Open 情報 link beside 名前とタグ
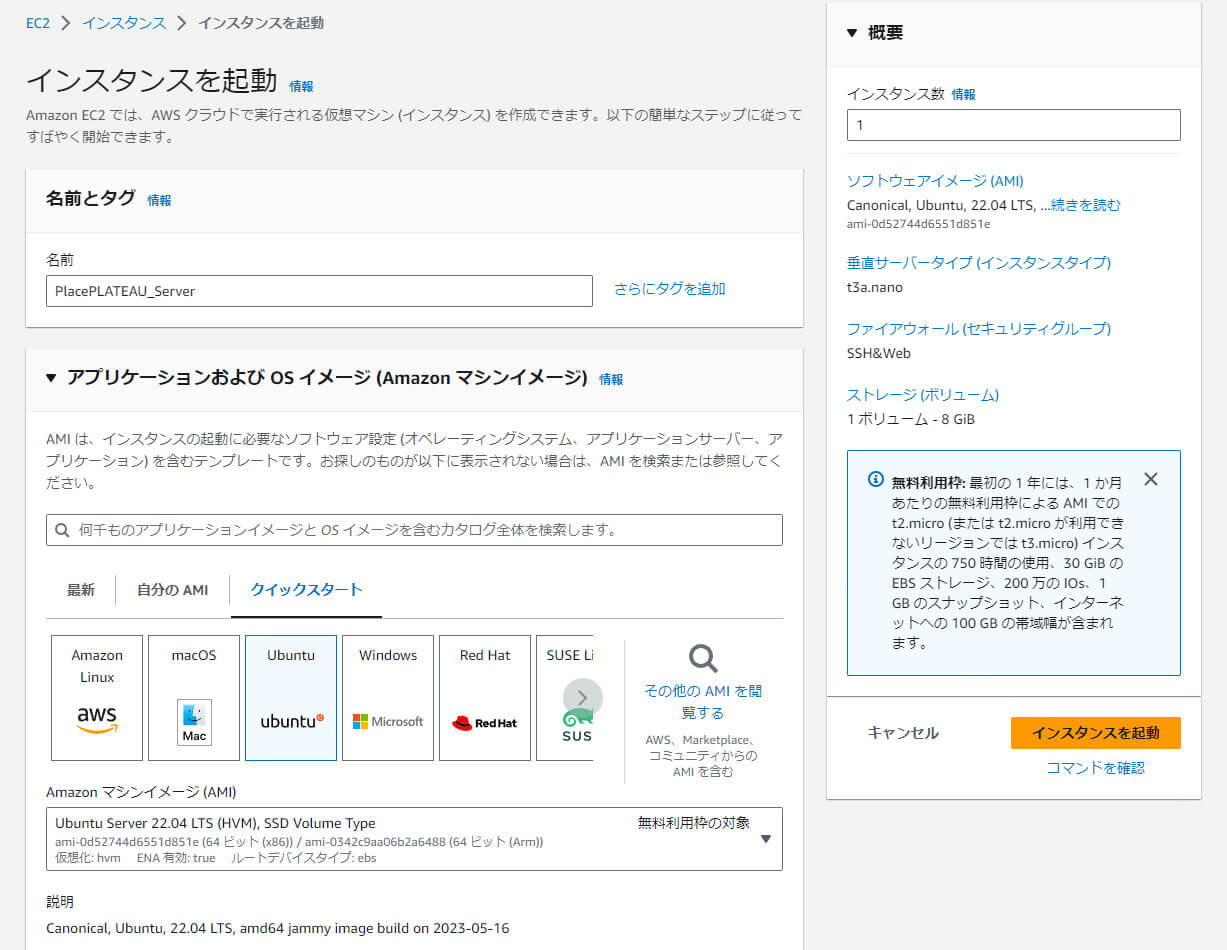The image size is (1227, 950). click(x=160, y=200)
